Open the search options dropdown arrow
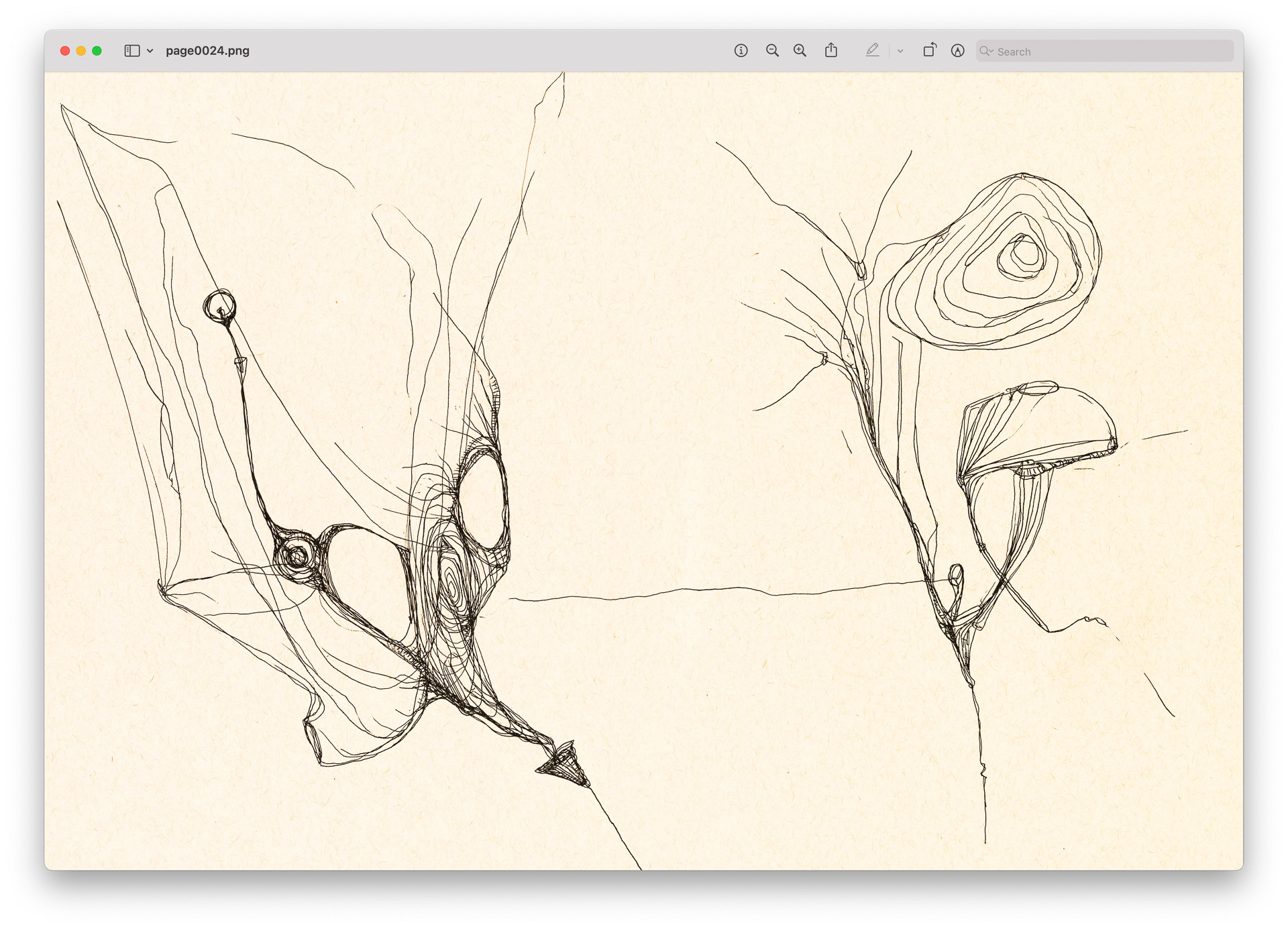 (991, 51)
